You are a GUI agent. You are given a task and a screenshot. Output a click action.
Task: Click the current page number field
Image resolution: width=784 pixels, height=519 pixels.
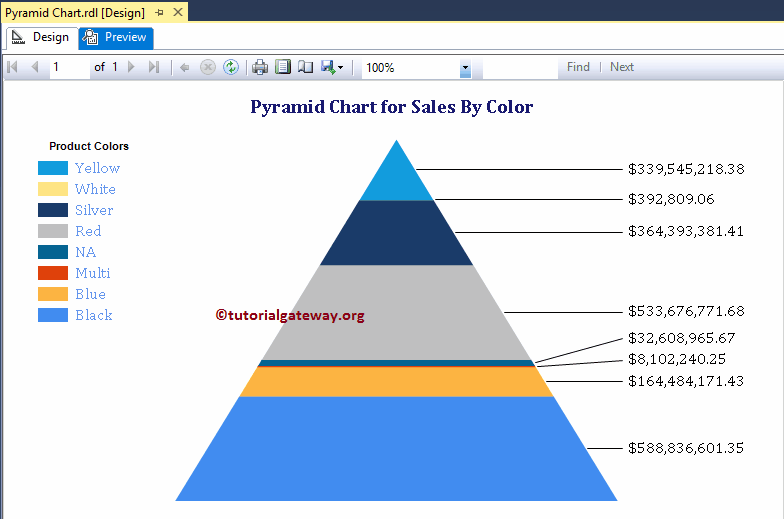(70, 67)
